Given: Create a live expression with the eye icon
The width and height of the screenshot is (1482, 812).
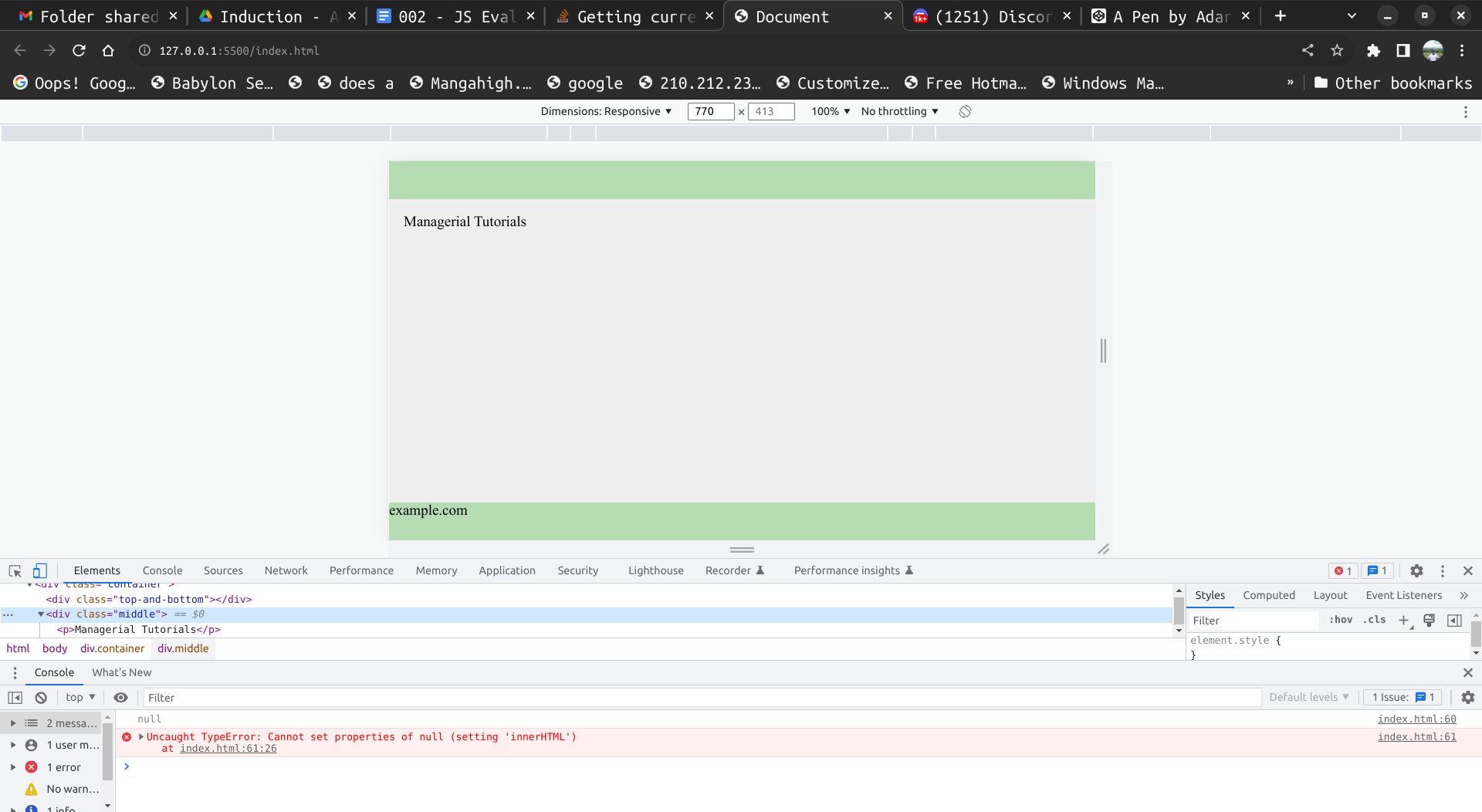Looking at the screenshot, I should point(121,697).
